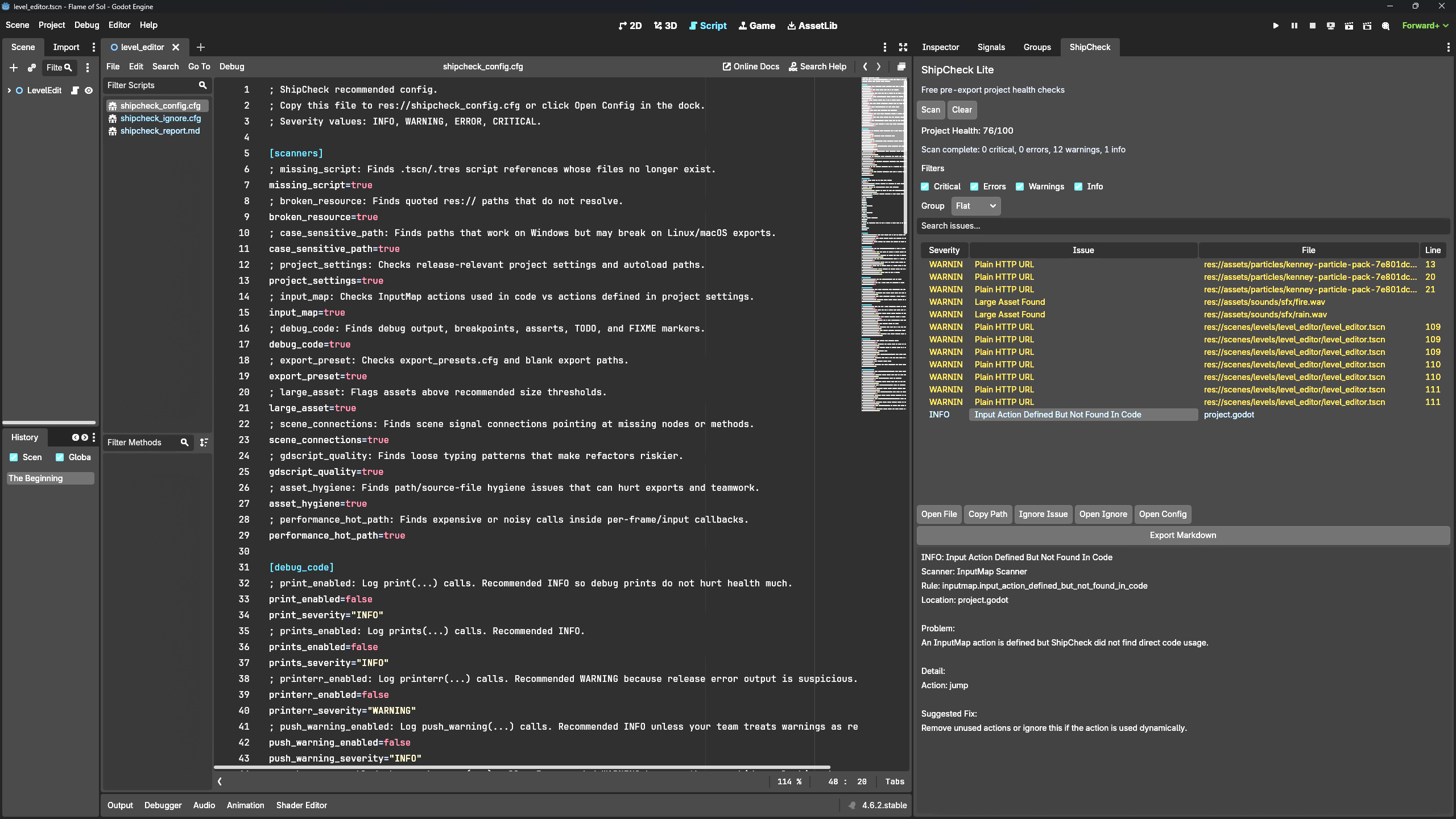Viewport: 1456px width, 819px height.
Task: Close the level_editor scene tab
Action: pos(176,47)
